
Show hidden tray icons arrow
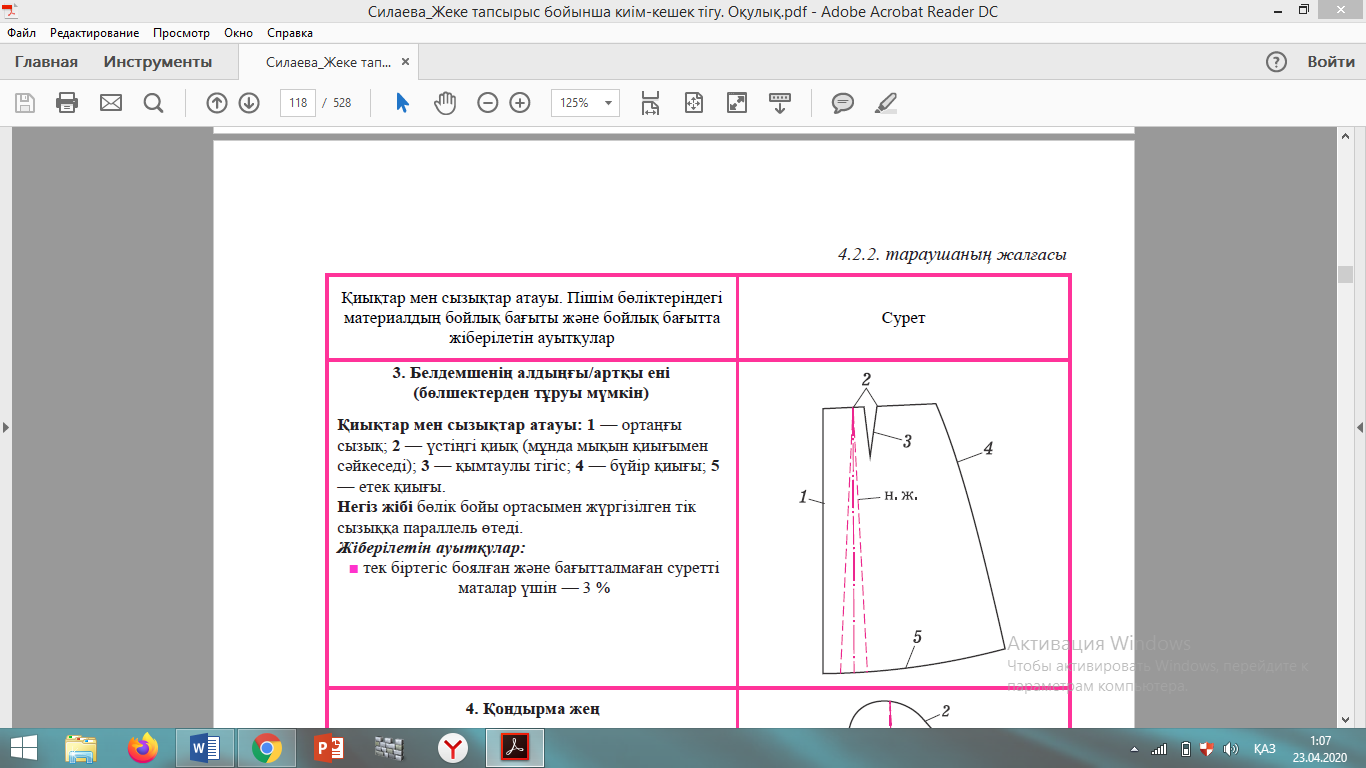click(x=1134, y=748)
